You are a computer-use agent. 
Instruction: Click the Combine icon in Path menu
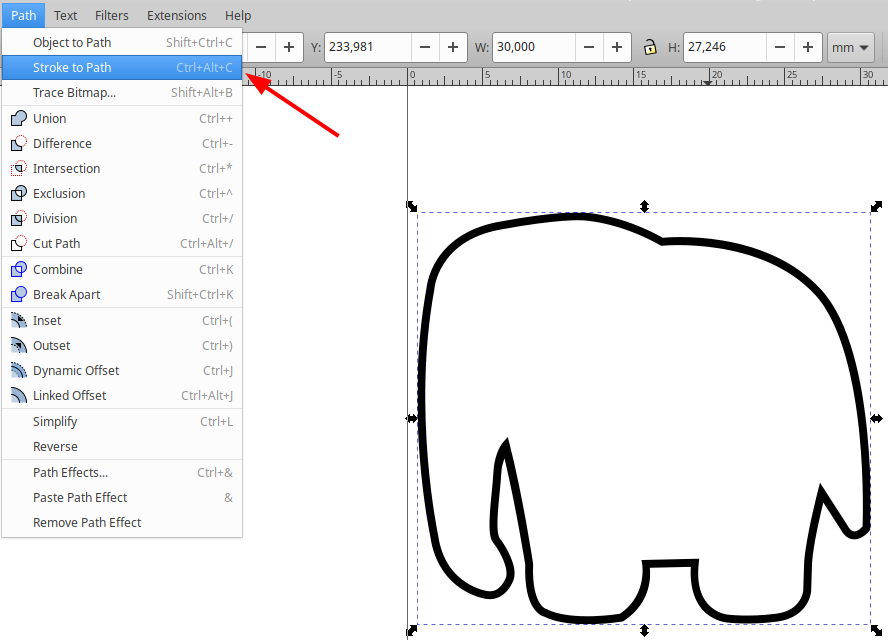[x=19, y=269]
